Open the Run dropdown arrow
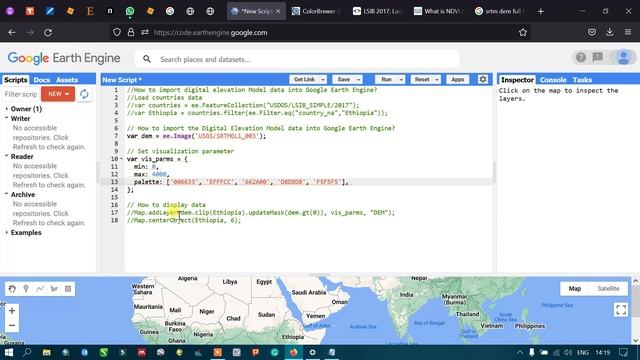The width and height of the screenshot is (640, 360). 402,80
